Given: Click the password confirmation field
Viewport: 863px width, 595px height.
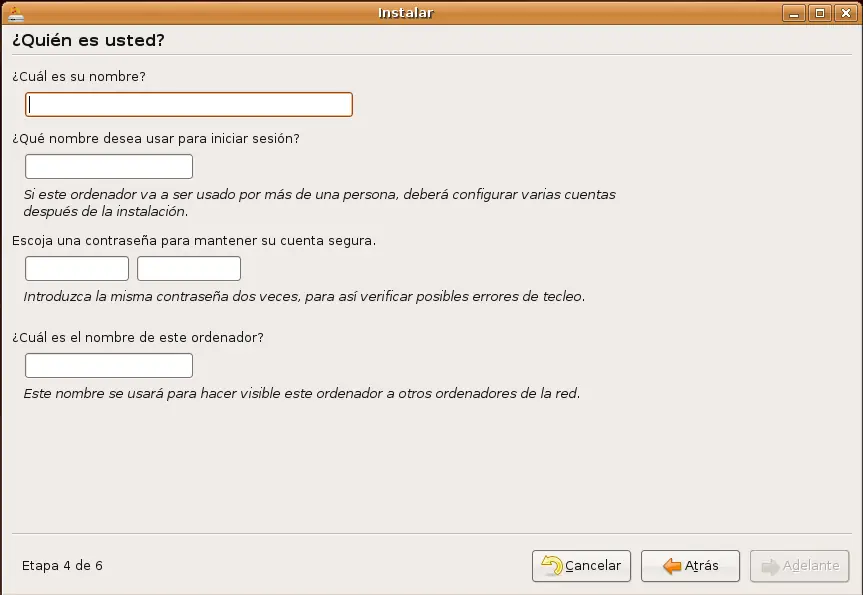Looking at the screenshot, I should tap(189, 269).
